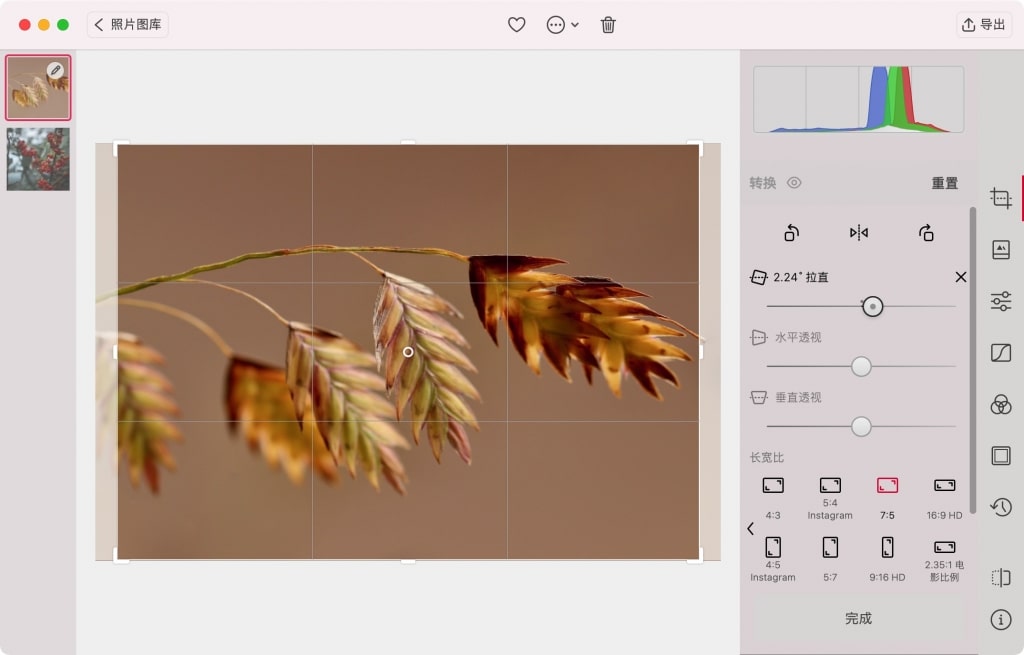
Task: Mark photo as favorite with heart
Action: (x=517, y=25)
